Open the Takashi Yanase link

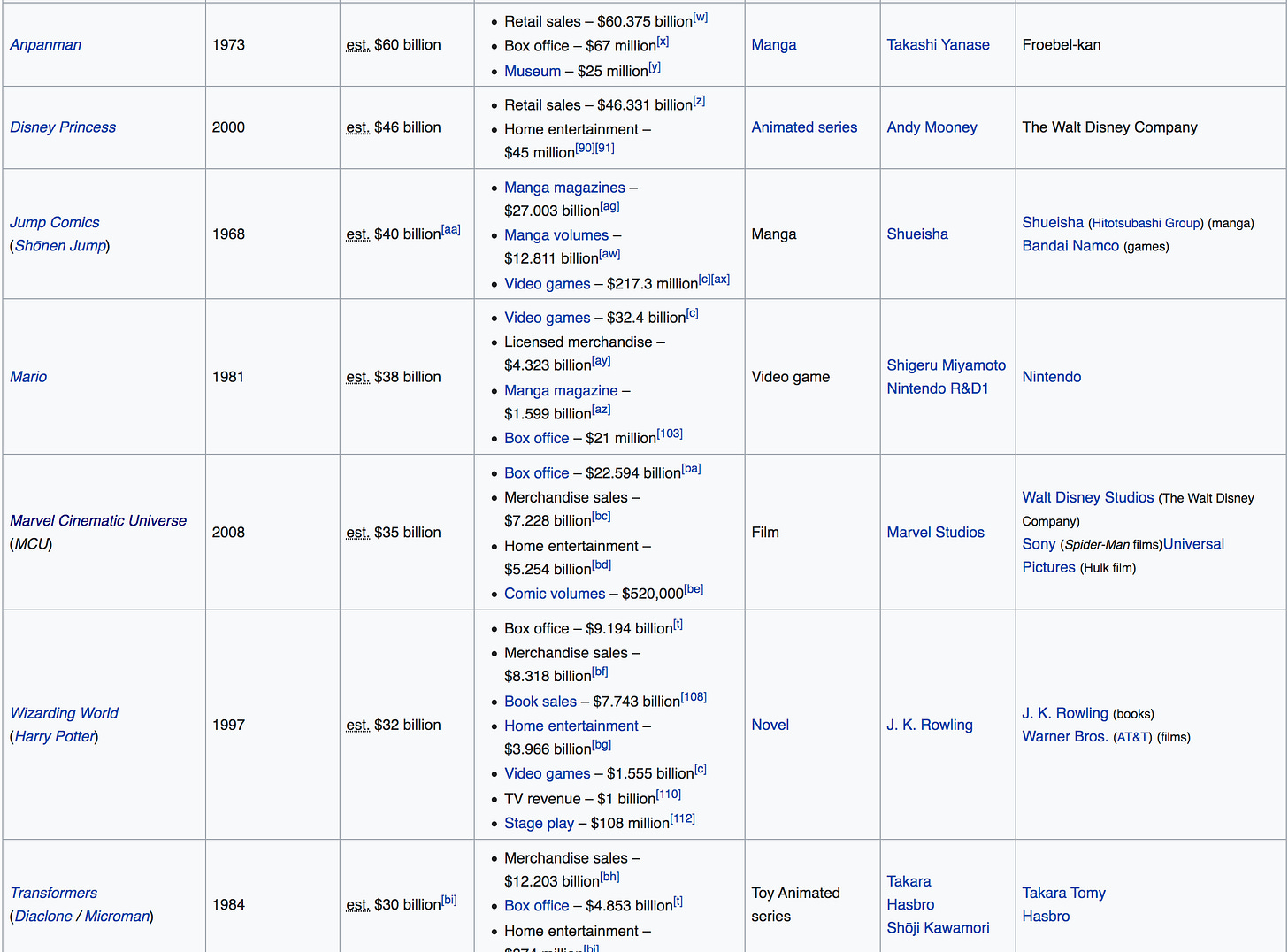pyautogui.click(x=939, y=44)
